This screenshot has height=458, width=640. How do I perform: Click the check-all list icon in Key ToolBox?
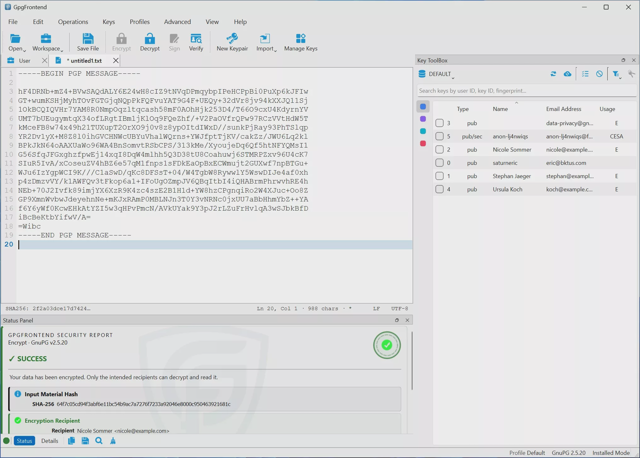tap(585, 74)
